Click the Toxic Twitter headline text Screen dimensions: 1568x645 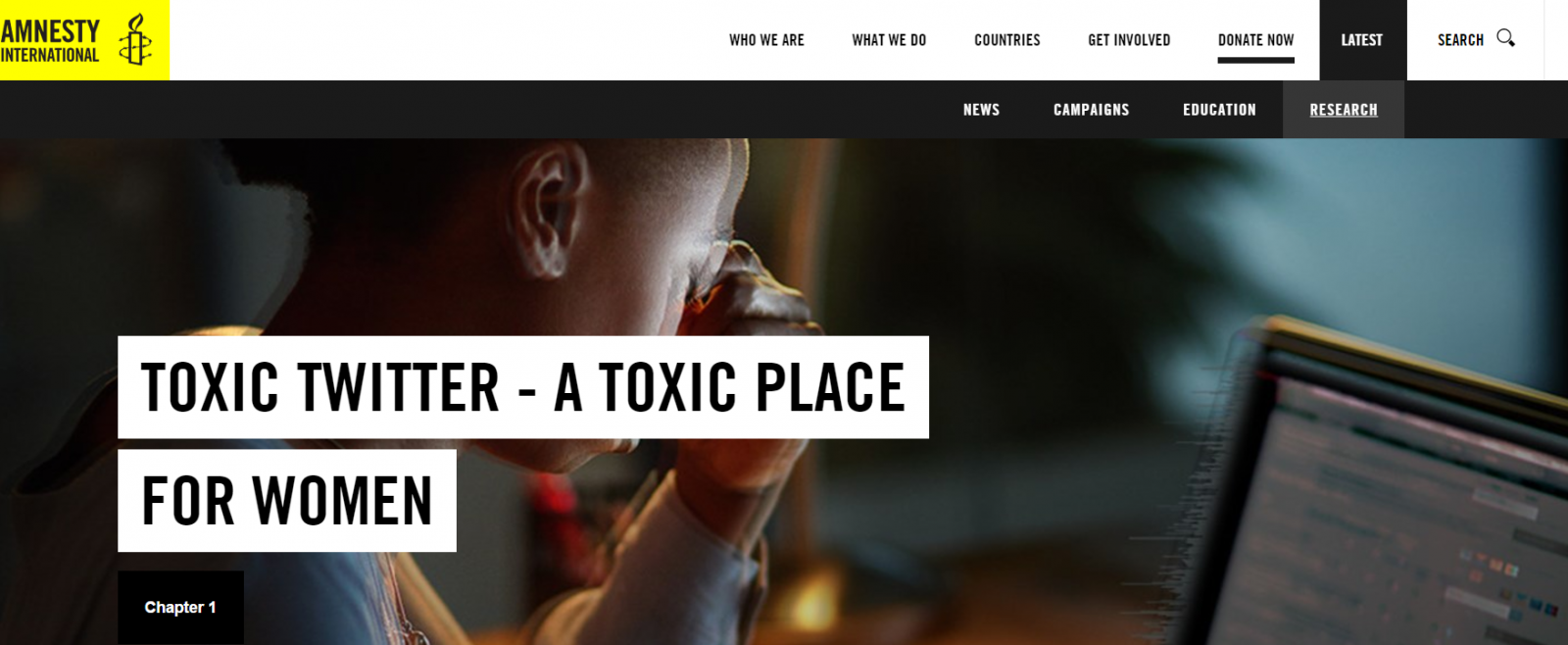(x=523, y=387)
